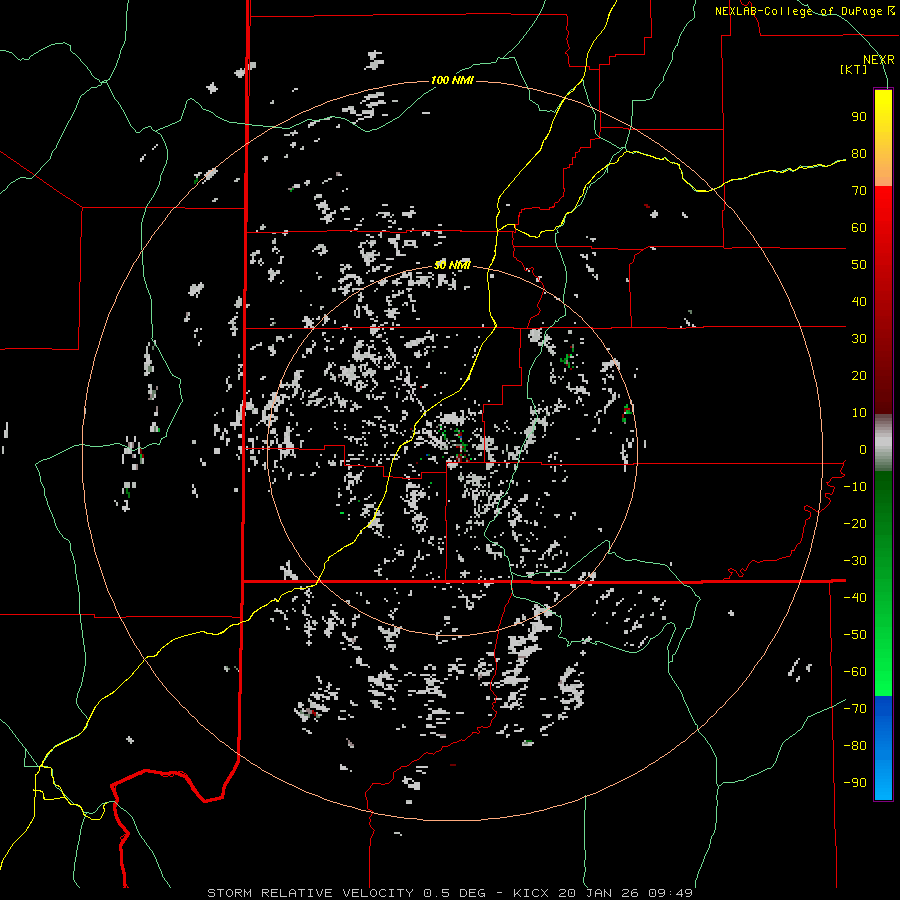This screenshot has width=900, height=900.
Task: Click the -40 value on velocity scale
Action: (x=855, y=598)
